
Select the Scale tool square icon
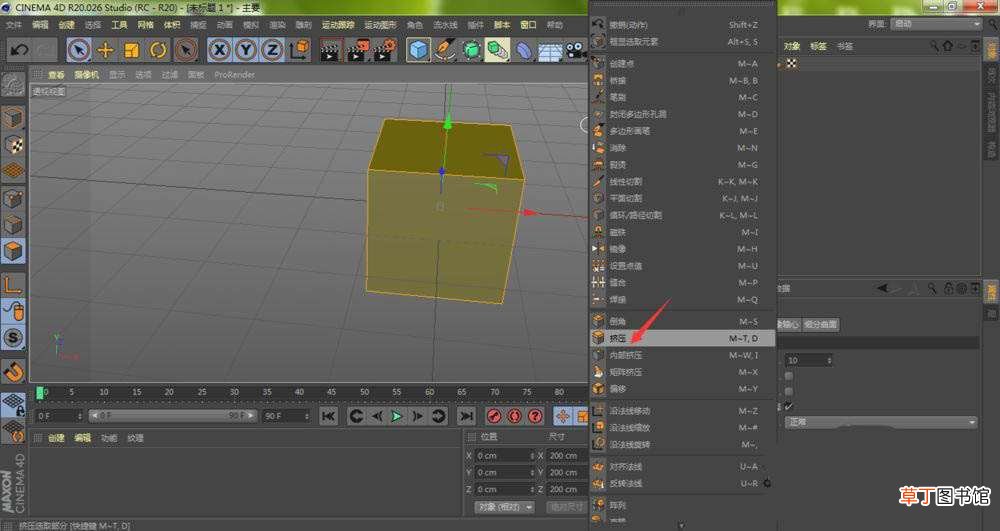click(131, 50)
